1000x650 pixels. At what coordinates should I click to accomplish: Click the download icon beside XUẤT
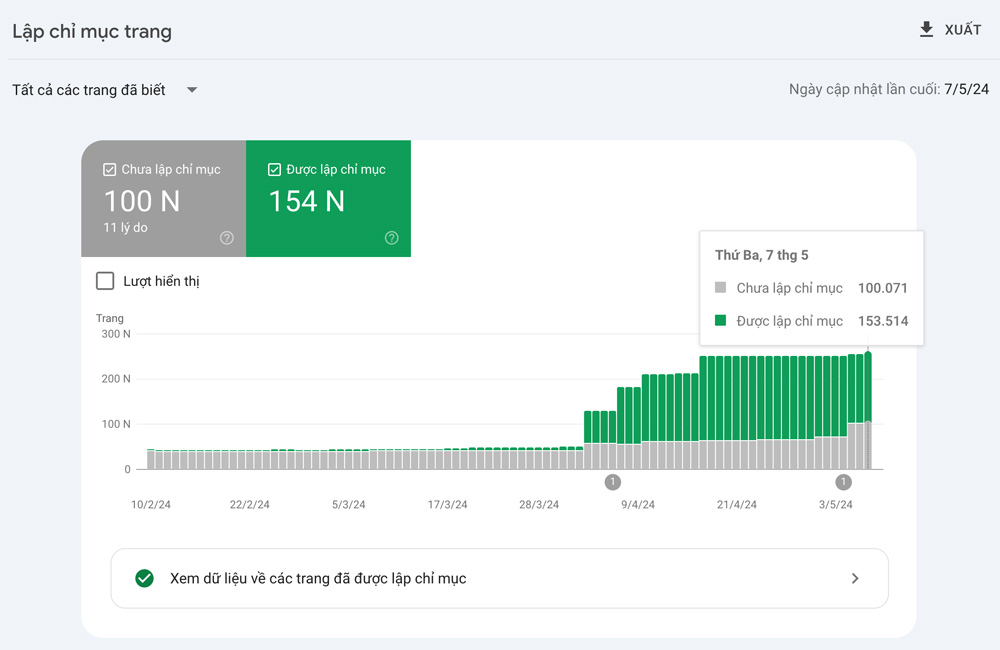(926, 30)
